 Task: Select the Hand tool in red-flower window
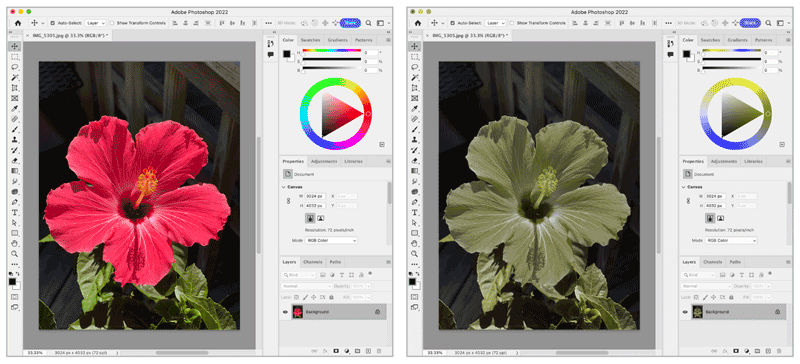pos(15,243)
